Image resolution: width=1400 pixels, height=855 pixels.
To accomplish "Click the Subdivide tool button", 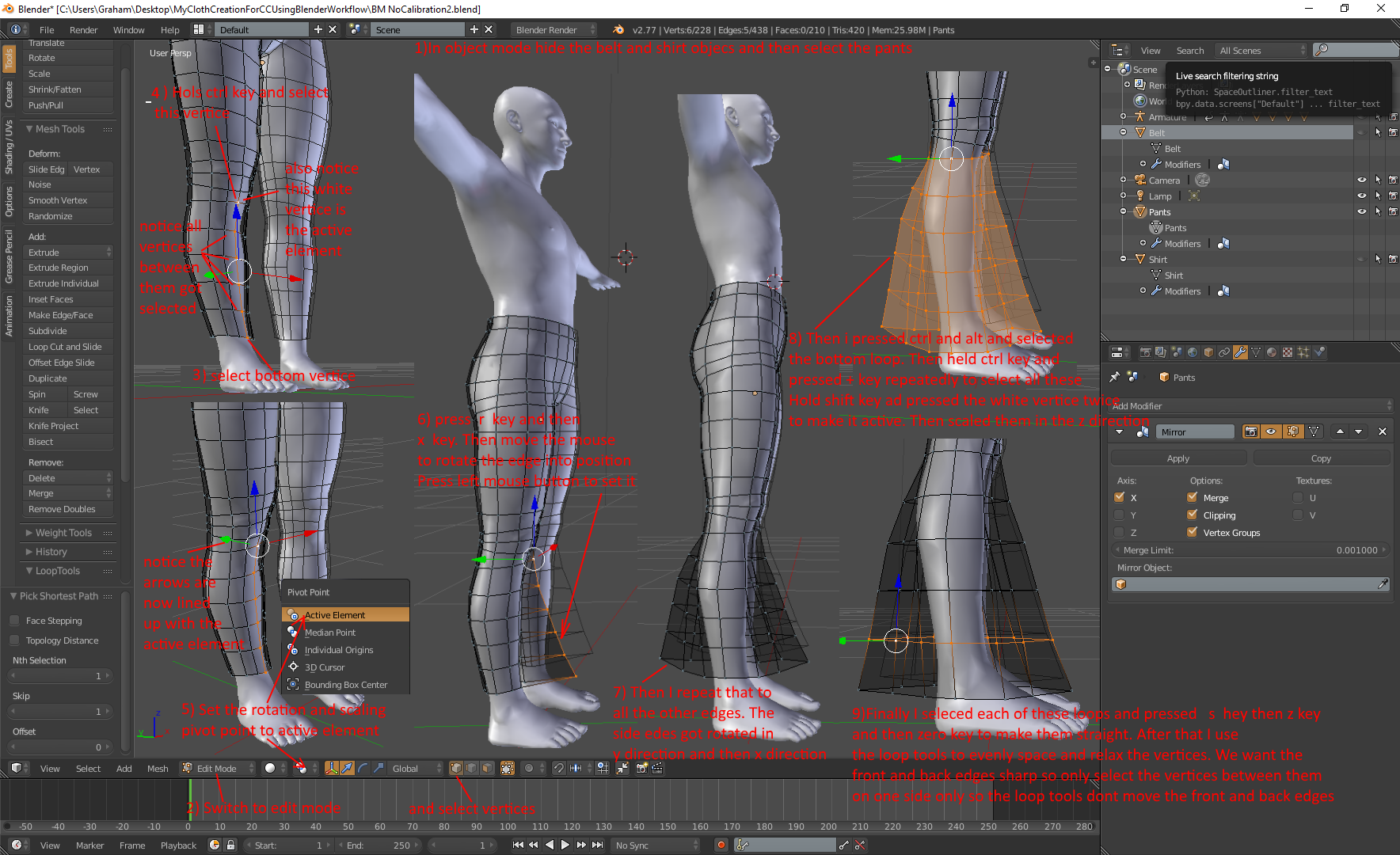I will click(x=69, y=331).
